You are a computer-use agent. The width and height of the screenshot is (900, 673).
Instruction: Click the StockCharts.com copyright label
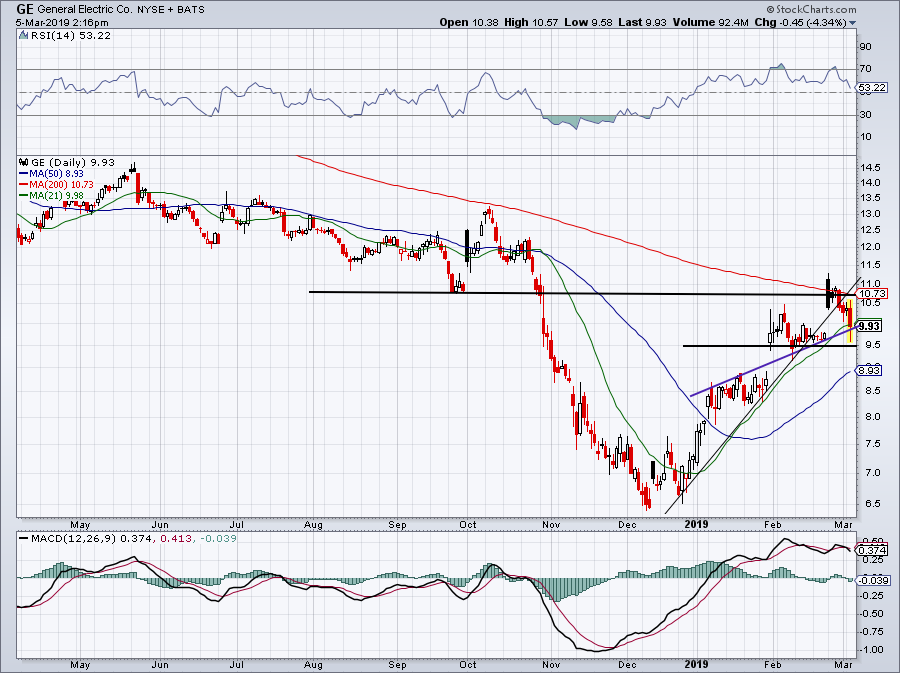tap(810, 9)
